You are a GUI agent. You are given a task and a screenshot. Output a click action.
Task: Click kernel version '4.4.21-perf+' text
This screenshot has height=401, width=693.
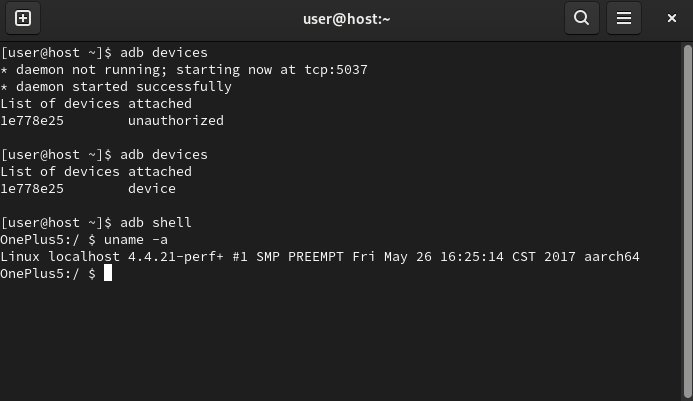pos(176,257)
